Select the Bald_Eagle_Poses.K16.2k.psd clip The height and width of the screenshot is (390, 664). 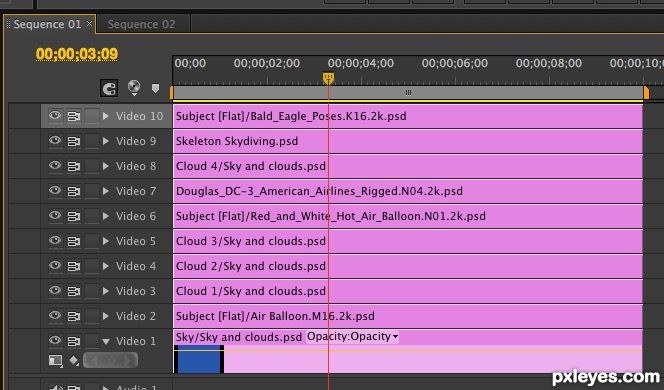(x=408, y=116)
